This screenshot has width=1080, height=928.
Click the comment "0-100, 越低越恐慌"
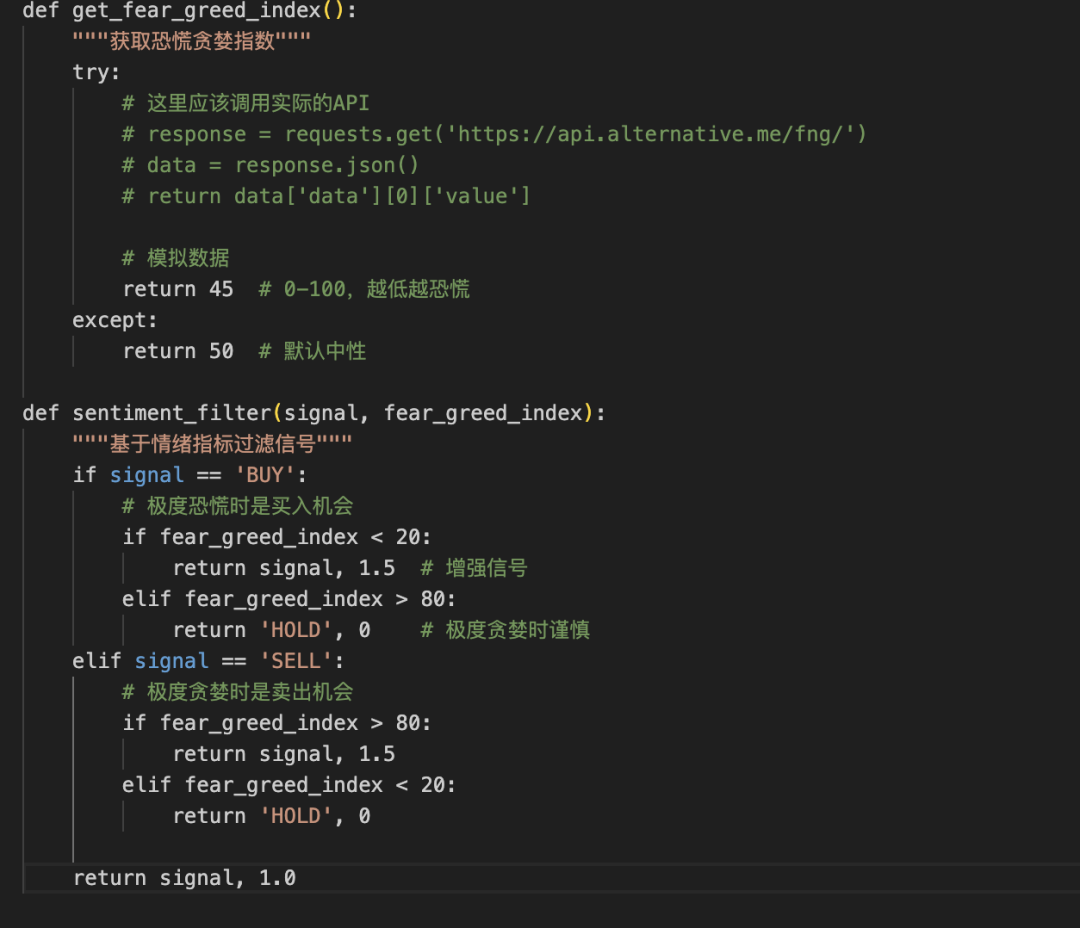[364, 289]
